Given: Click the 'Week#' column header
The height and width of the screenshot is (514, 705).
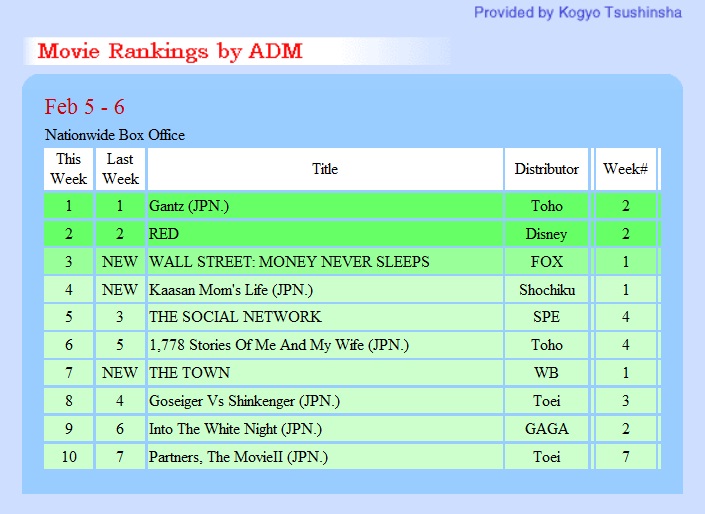Looking at the screenshot, I should [625, 169].
